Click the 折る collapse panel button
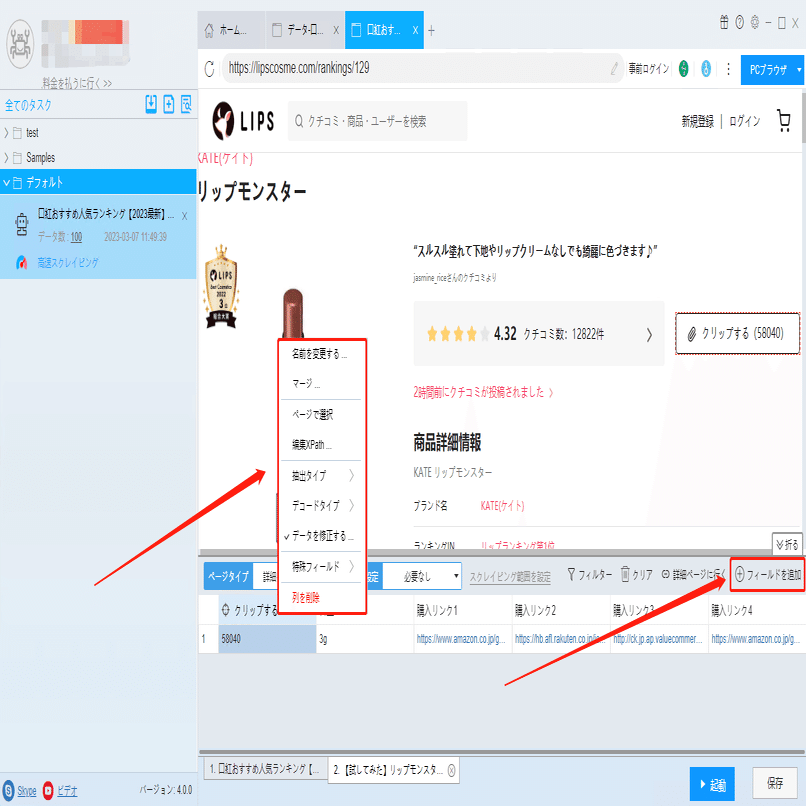 787,544
